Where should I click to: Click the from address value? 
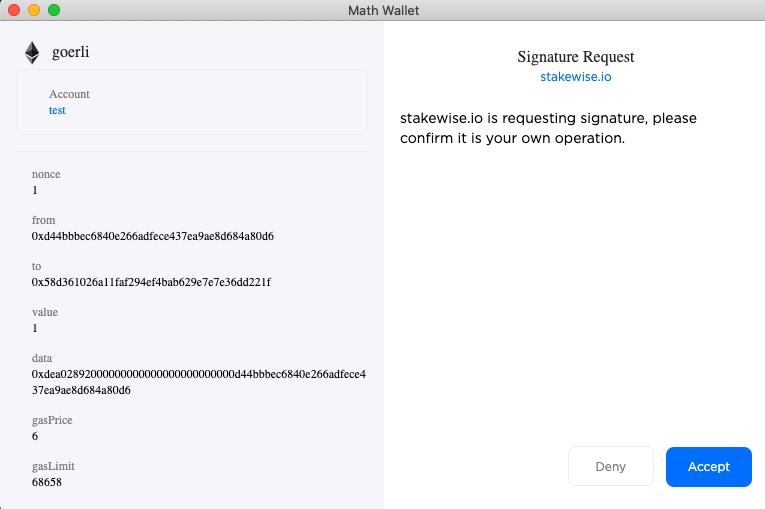[x=153, y=236]
